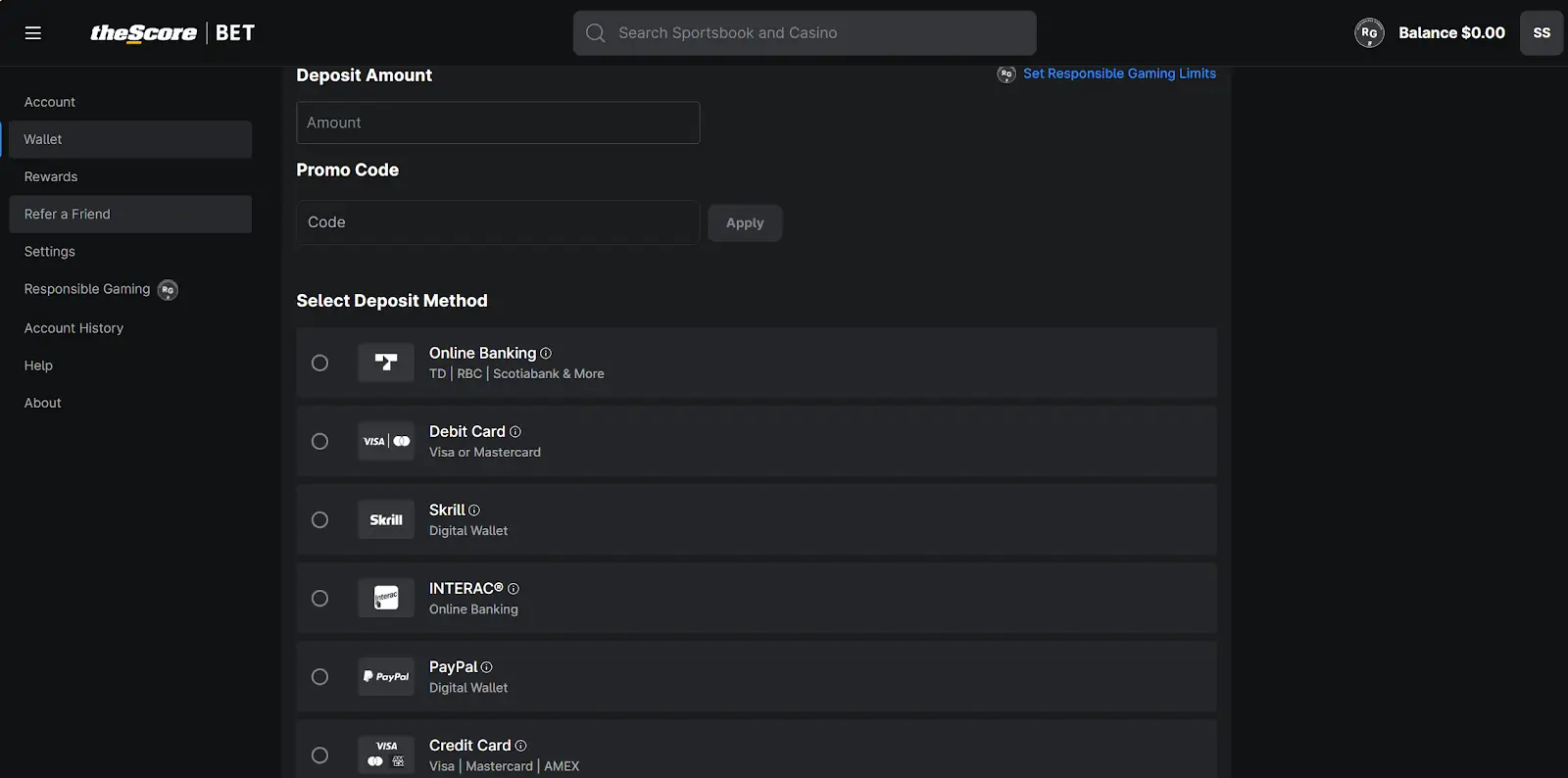Go to Rewards in sidebar
Screen dimensions: 1568x778
click(51, 176)
